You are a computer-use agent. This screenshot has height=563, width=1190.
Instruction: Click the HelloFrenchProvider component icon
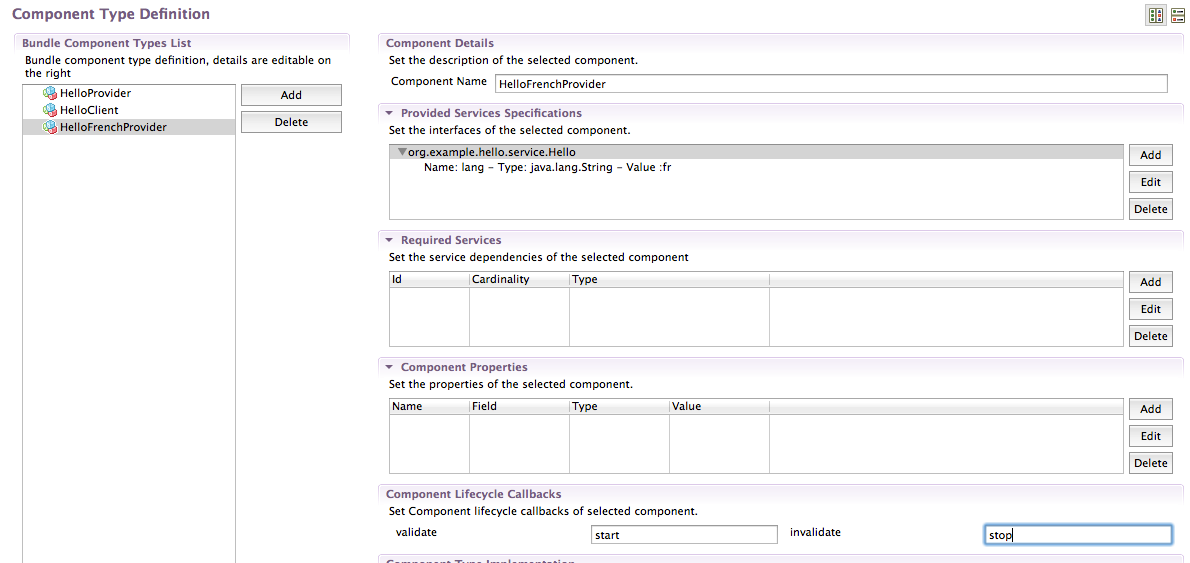tap(50, 127)
